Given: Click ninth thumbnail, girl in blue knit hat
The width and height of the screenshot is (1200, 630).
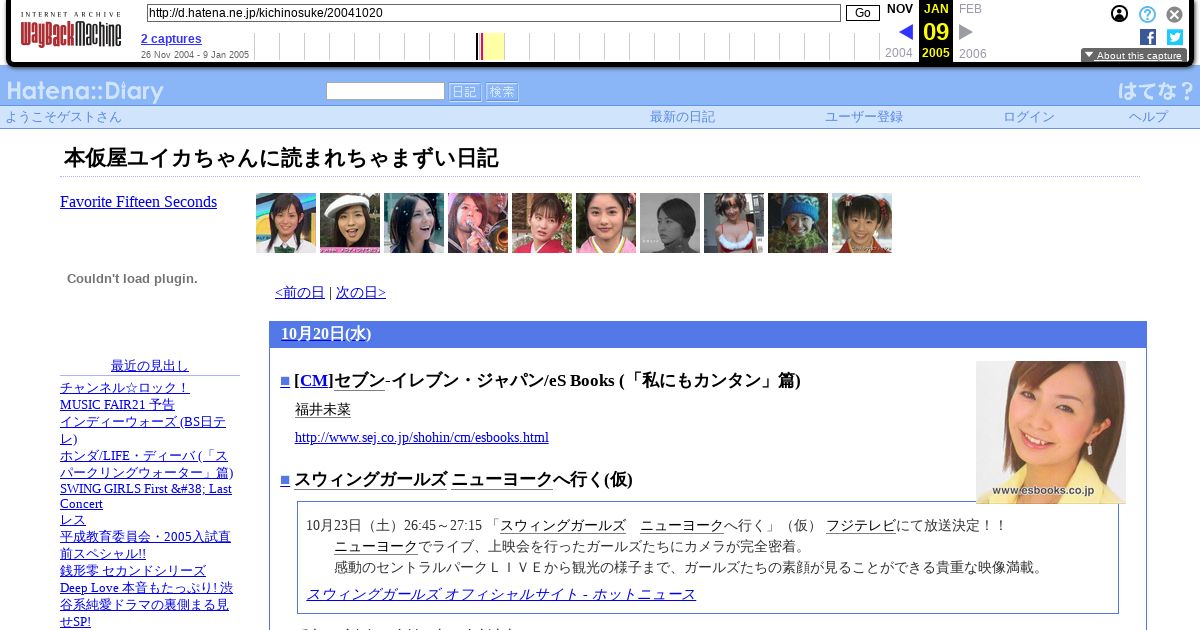Looking at the screenshot, I should [x=798, y=223].
